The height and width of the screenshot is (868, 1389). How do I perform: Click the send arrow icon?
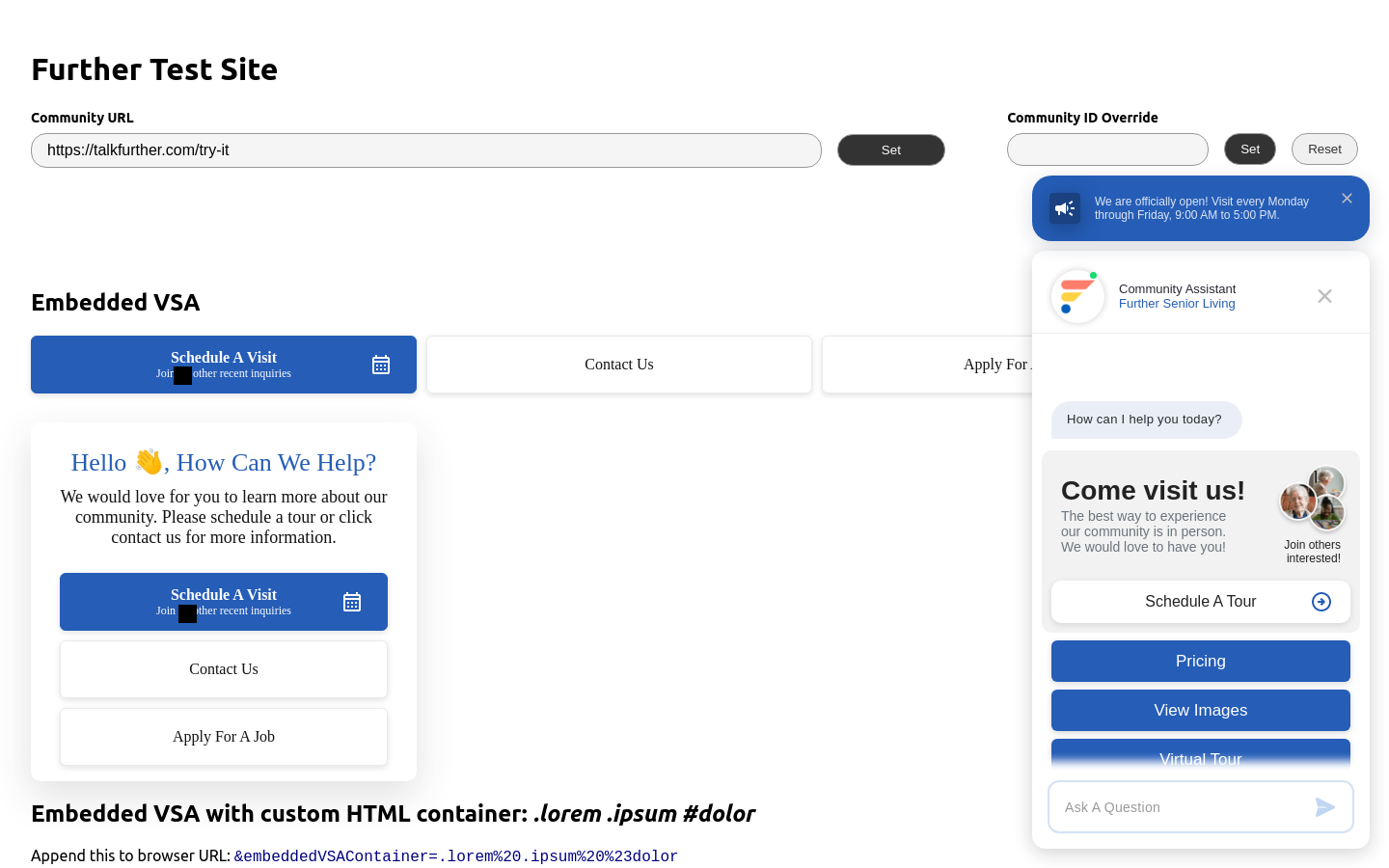point(1325,807)
